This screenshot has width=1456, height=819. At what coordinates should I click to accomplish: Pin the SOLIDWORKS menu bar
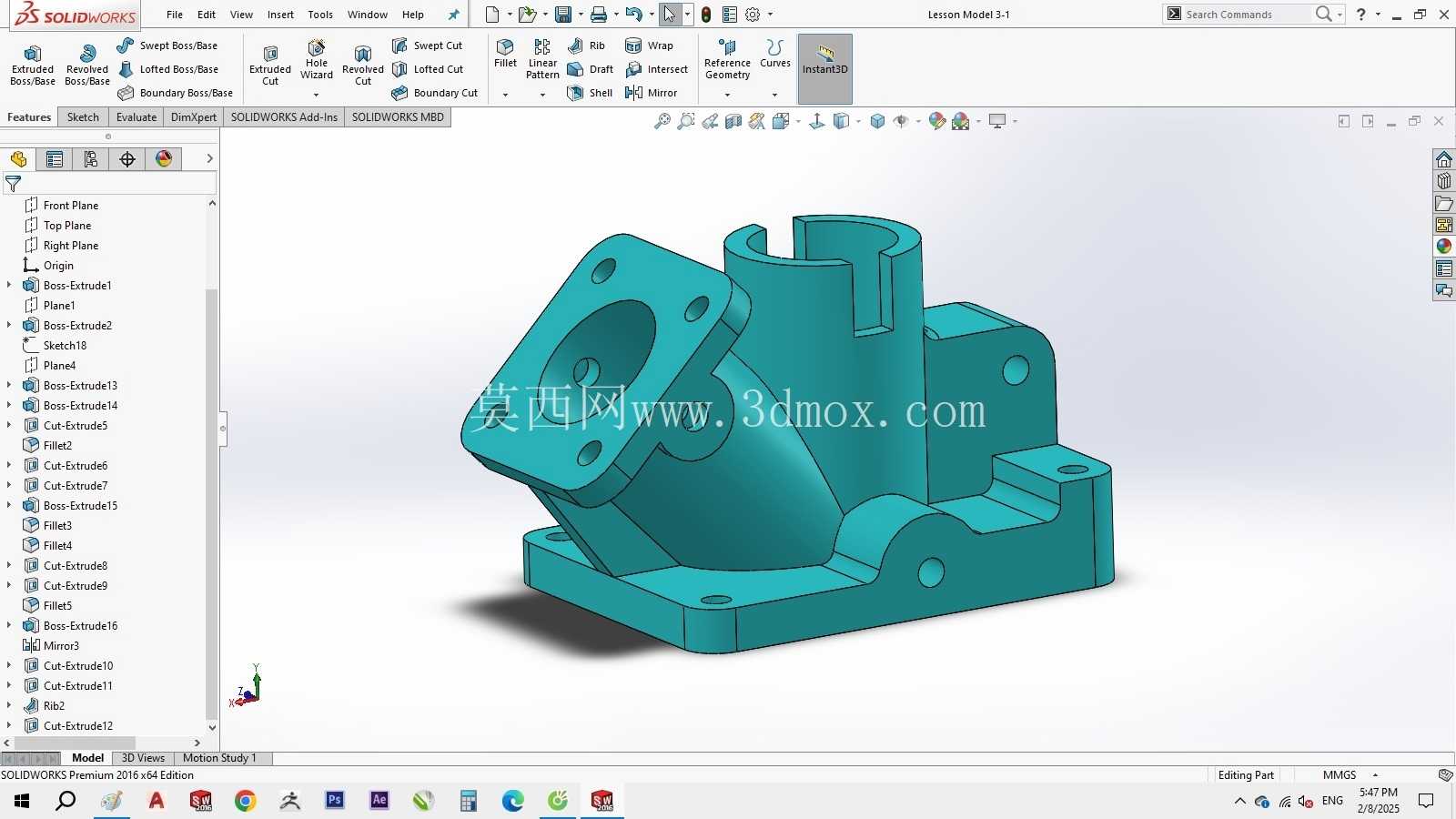click(454, 15)
